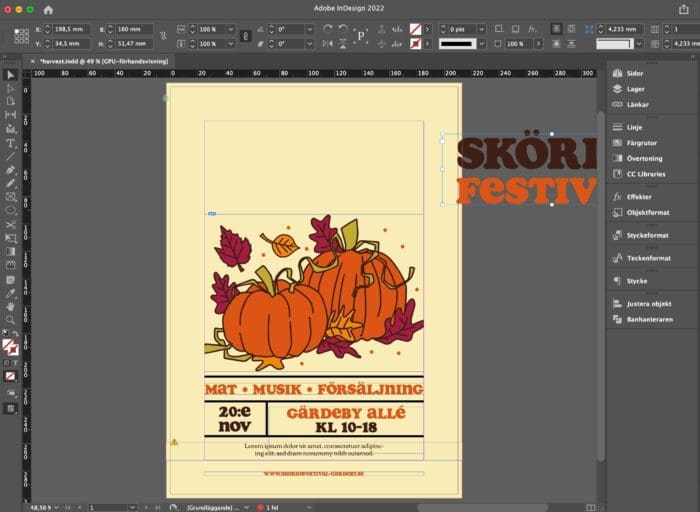
Task: Select the Note tool
Action: [x=10, y=280]
